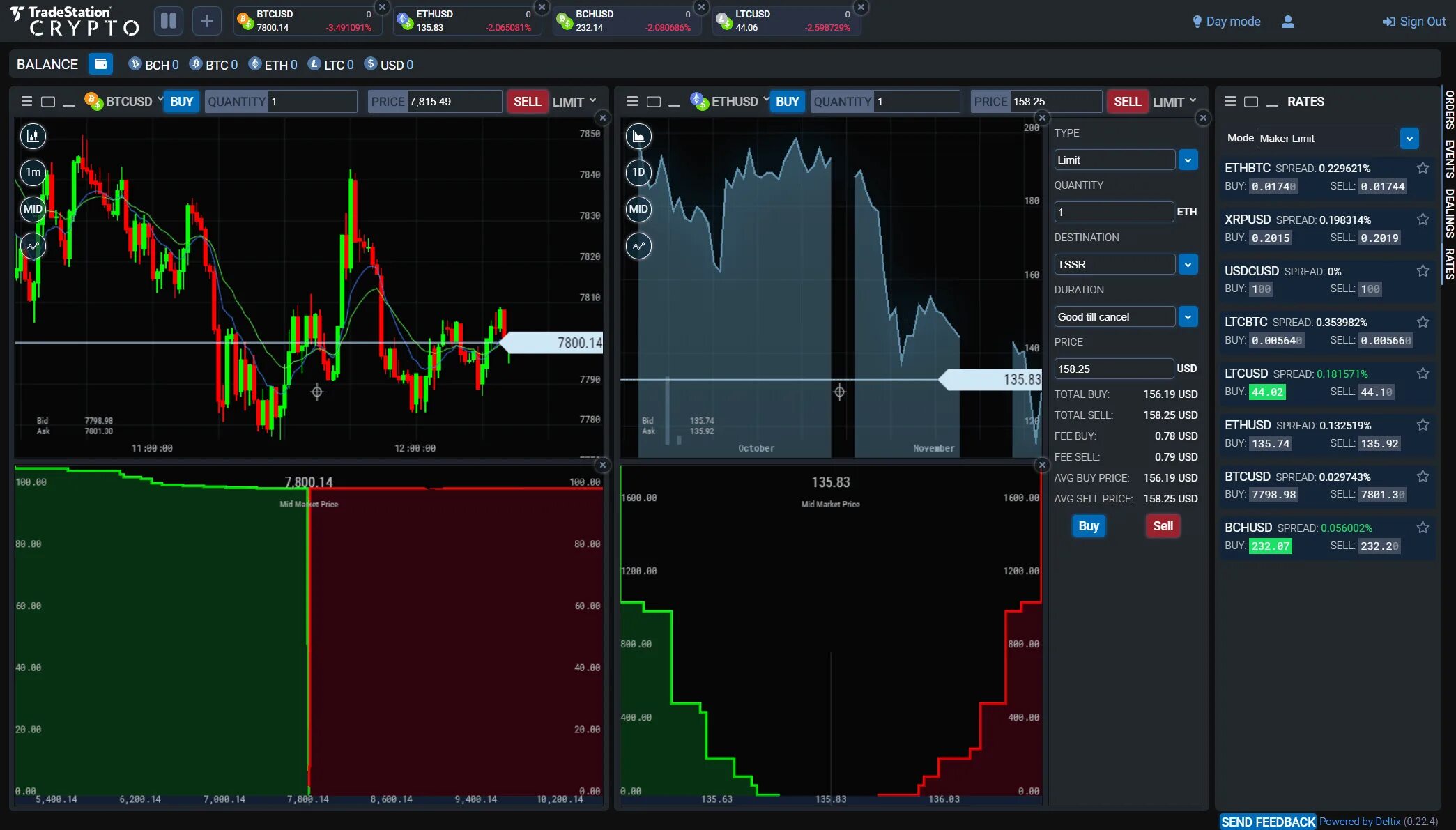1456x830 pixels.
Task: Focus the order form USD price field
Action: click(1114, 369)
